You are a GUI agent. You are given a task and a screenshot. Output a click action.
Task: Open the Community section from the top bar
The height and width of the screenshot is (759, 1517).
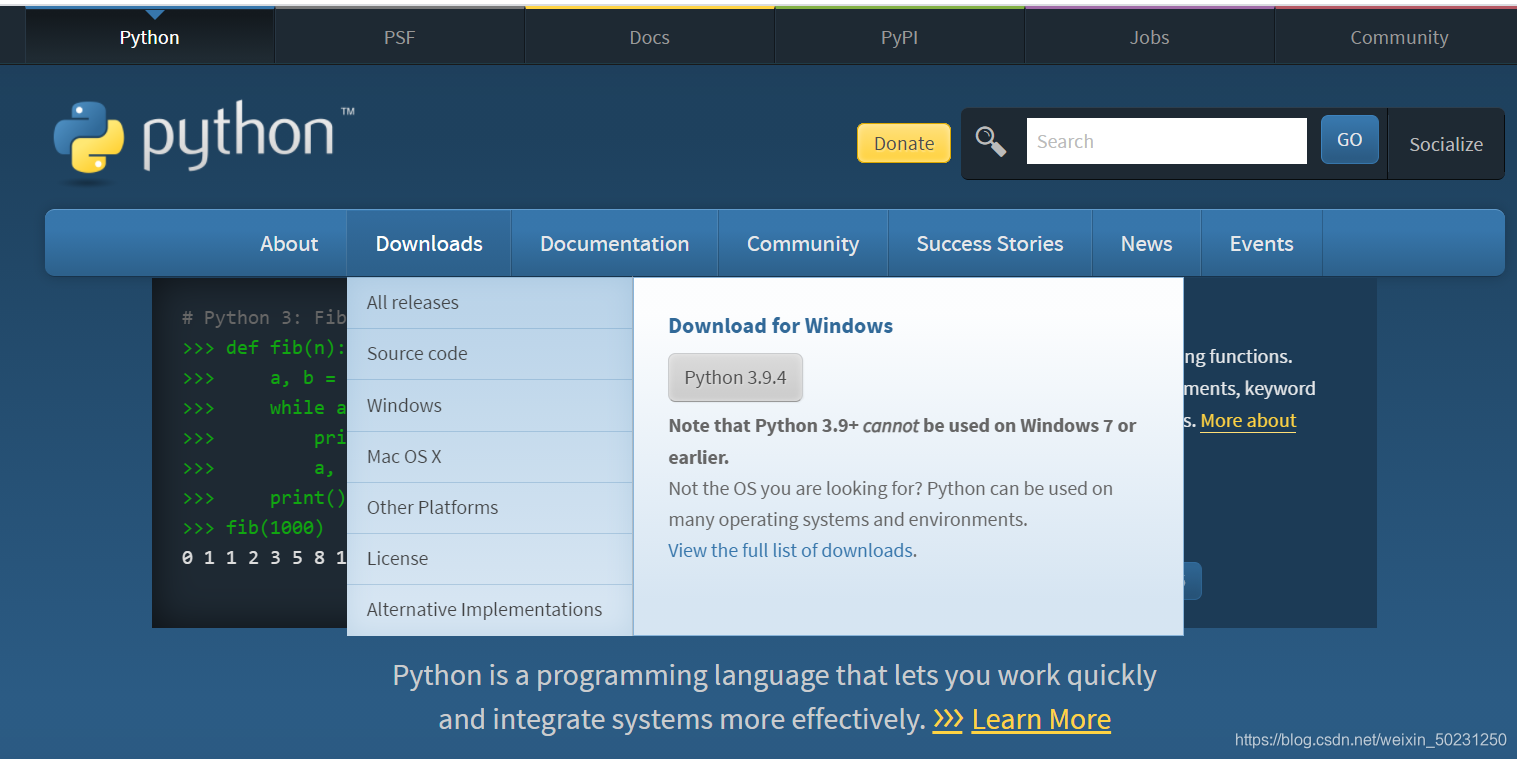click(x=1399, y=36)
